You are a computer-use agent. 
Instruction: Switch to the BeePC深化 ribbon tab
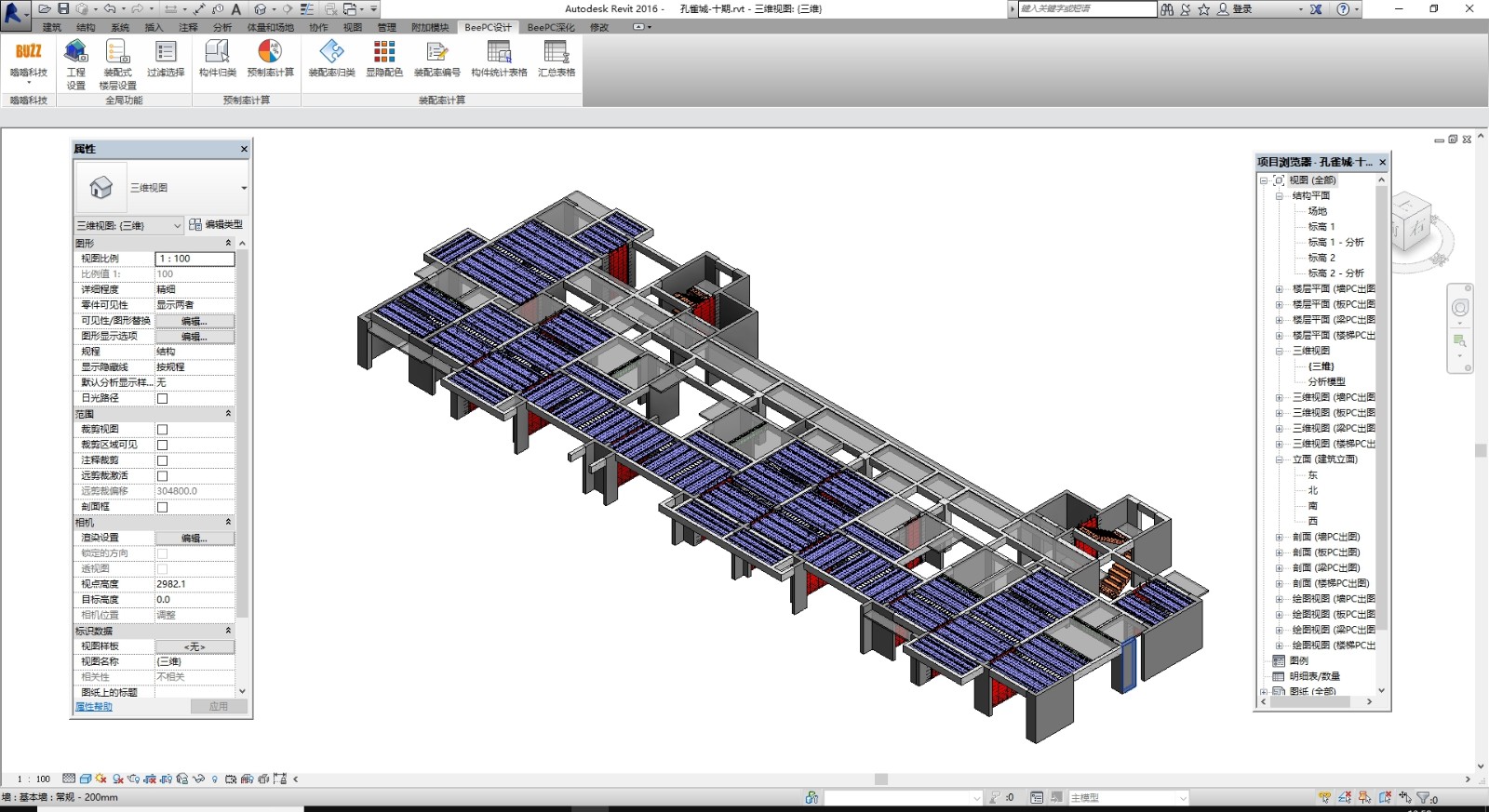coord(551,28)
